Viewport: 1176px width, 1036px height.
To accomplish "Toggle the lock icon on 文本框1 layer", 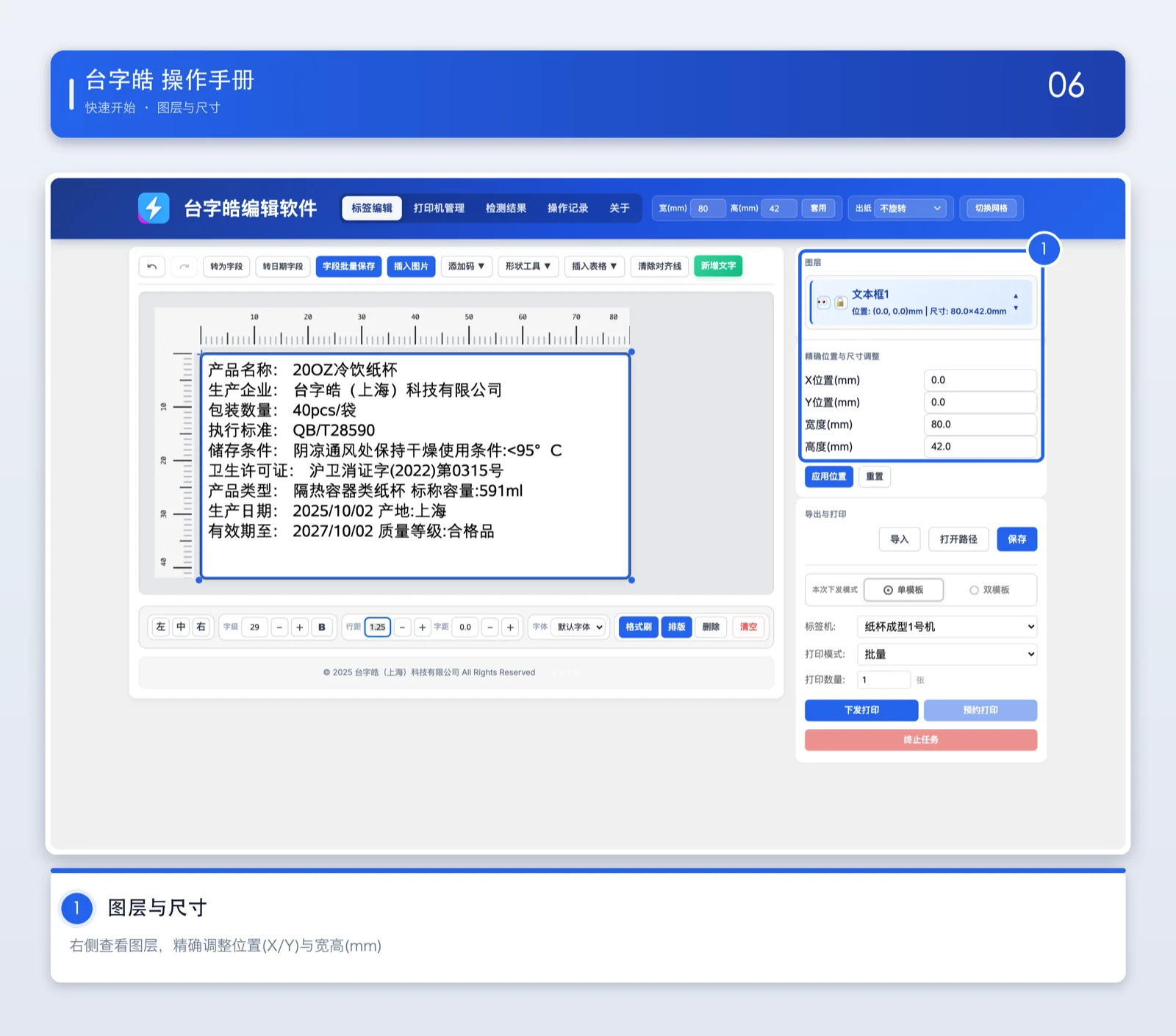I will point(840,302).
